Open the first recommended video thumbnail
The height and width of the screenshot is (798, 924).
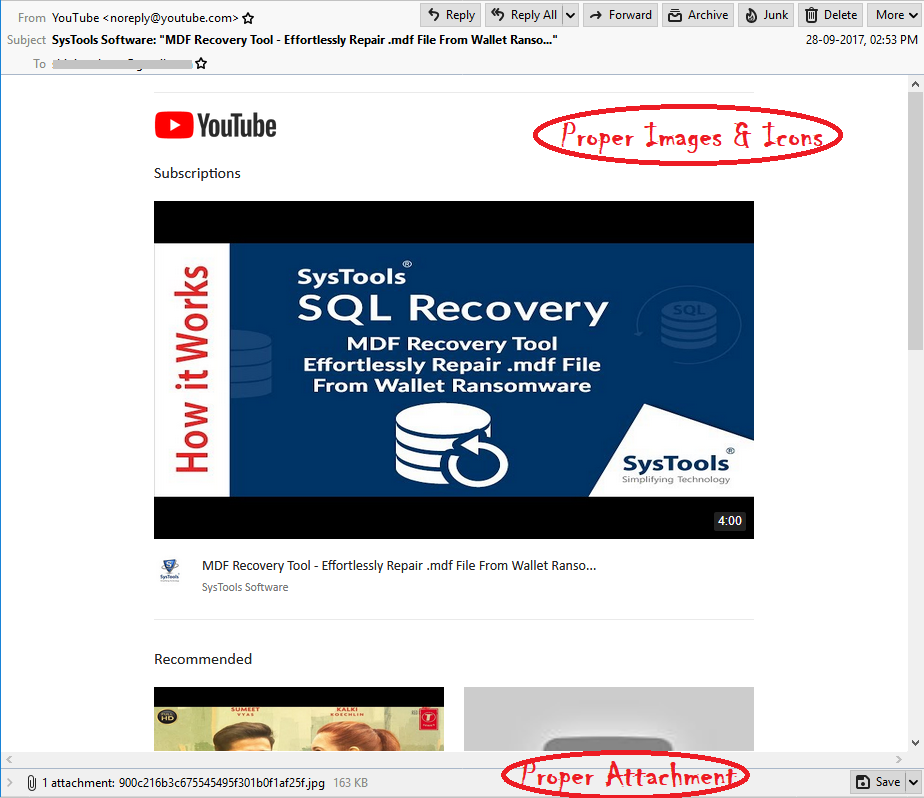pyautogui.click(x=299, y=718)
